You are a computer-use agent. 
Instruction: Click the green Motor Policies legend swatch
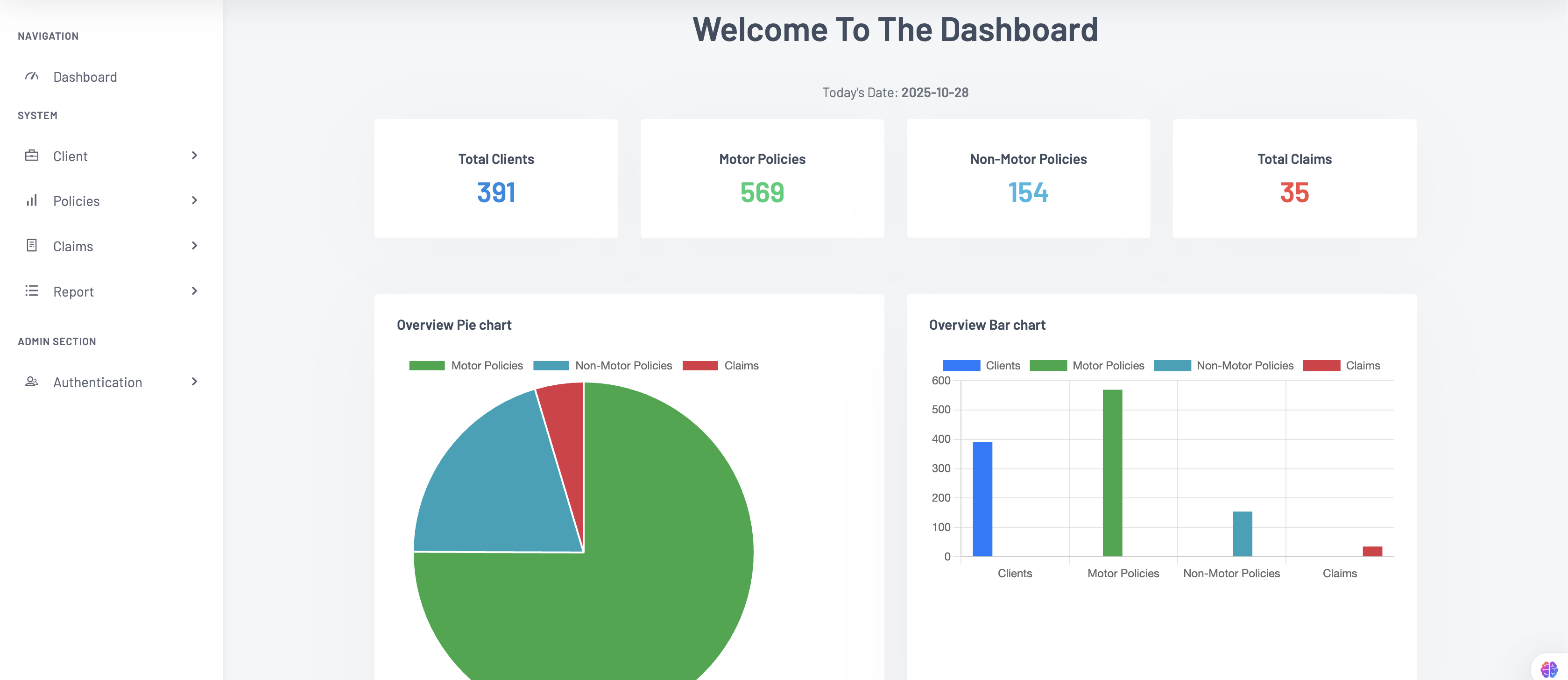coord(427,365)
